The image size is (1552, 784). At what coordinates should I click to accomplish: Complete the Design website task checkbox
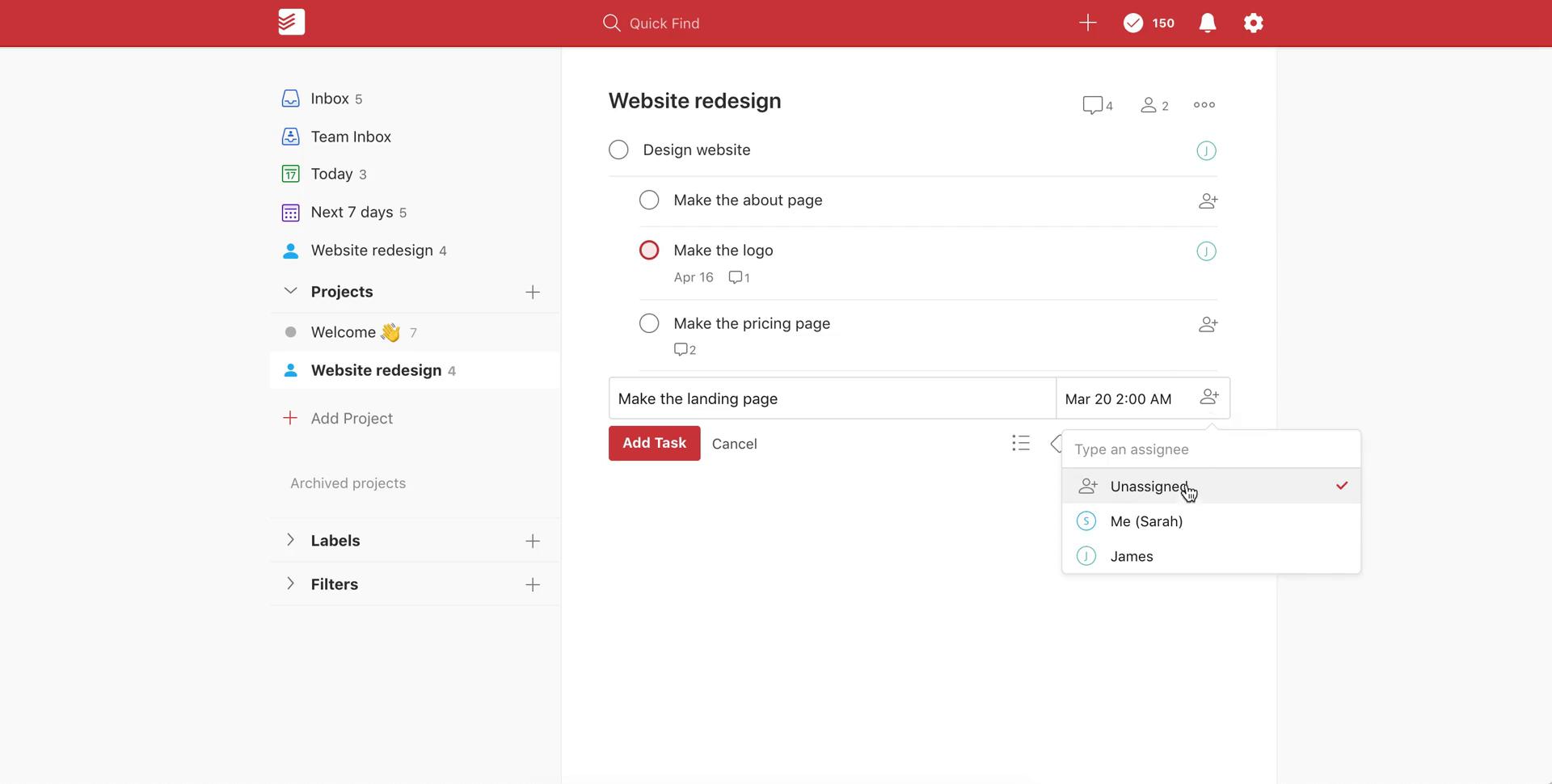click(x=618, y=150)
